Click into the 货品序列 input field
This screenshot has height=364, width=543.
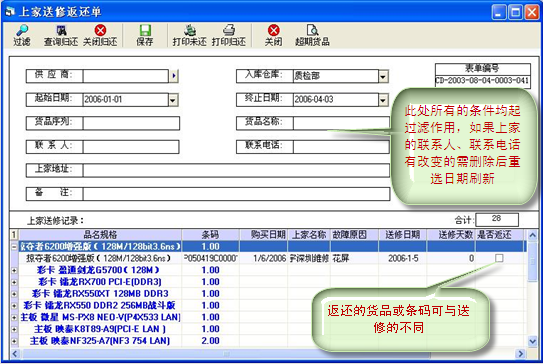[131, 123]
